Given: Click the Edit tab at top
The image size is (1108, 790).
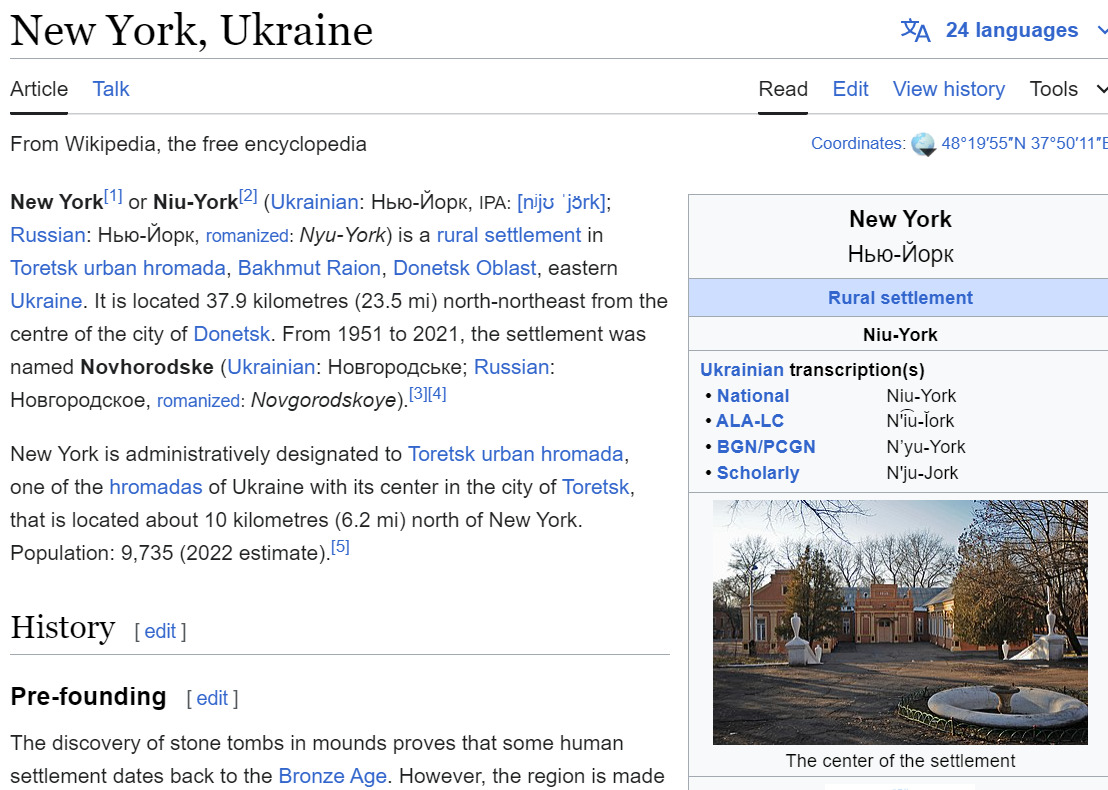Looking at the screenshot, I should tap(850, 89).
